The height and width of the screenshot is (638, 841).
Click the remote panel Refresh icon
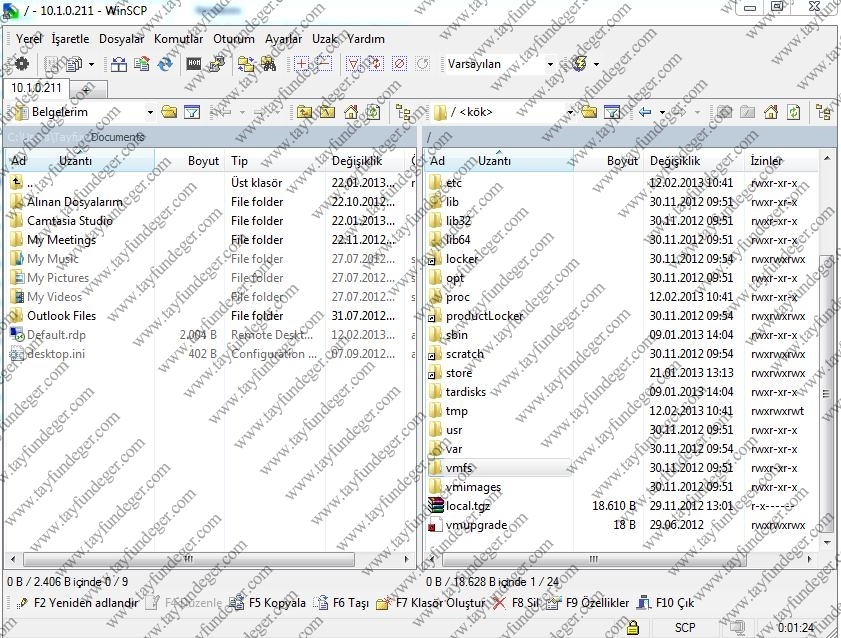[793, 112]
